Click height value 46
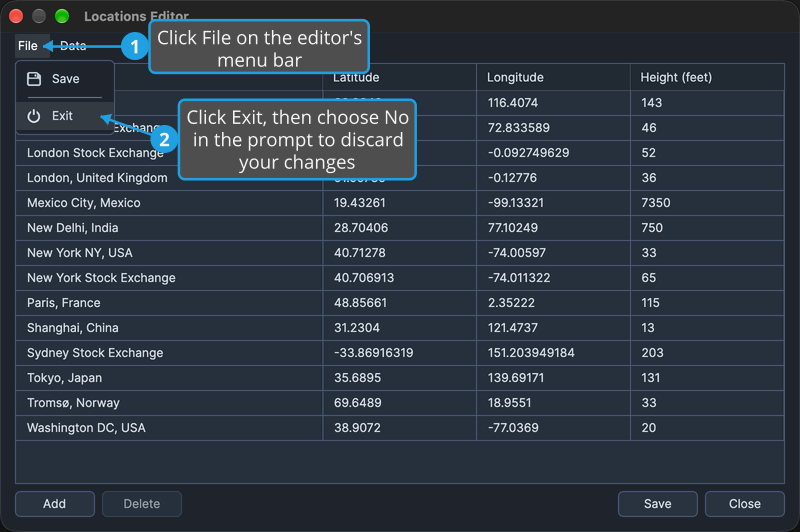Screen dimensions: 800x532 649,128
